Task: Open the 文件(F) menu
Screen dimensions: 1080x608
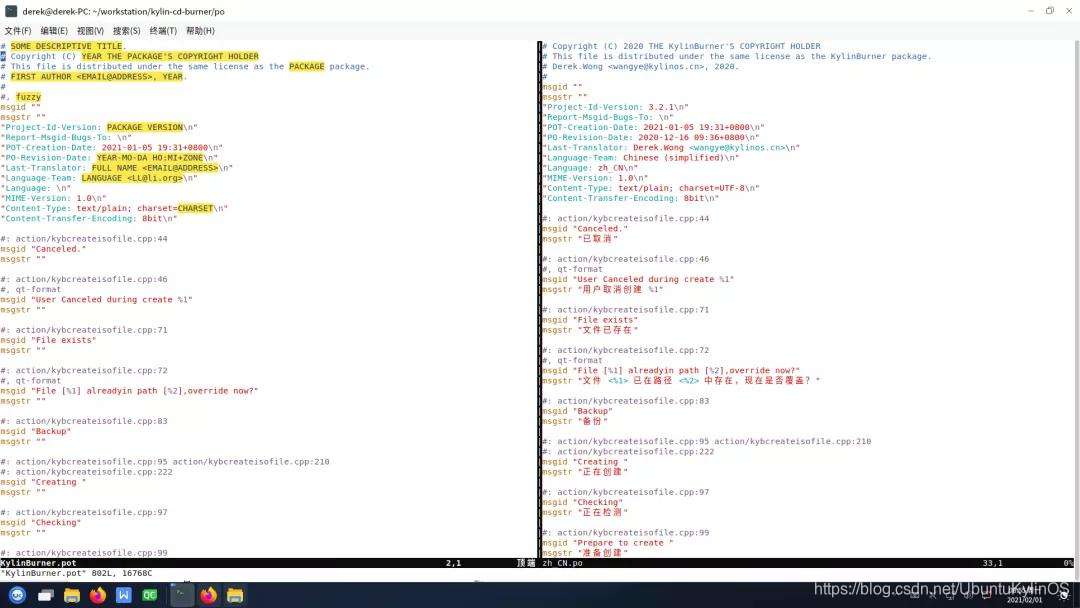Action: [x=18, y=31]
